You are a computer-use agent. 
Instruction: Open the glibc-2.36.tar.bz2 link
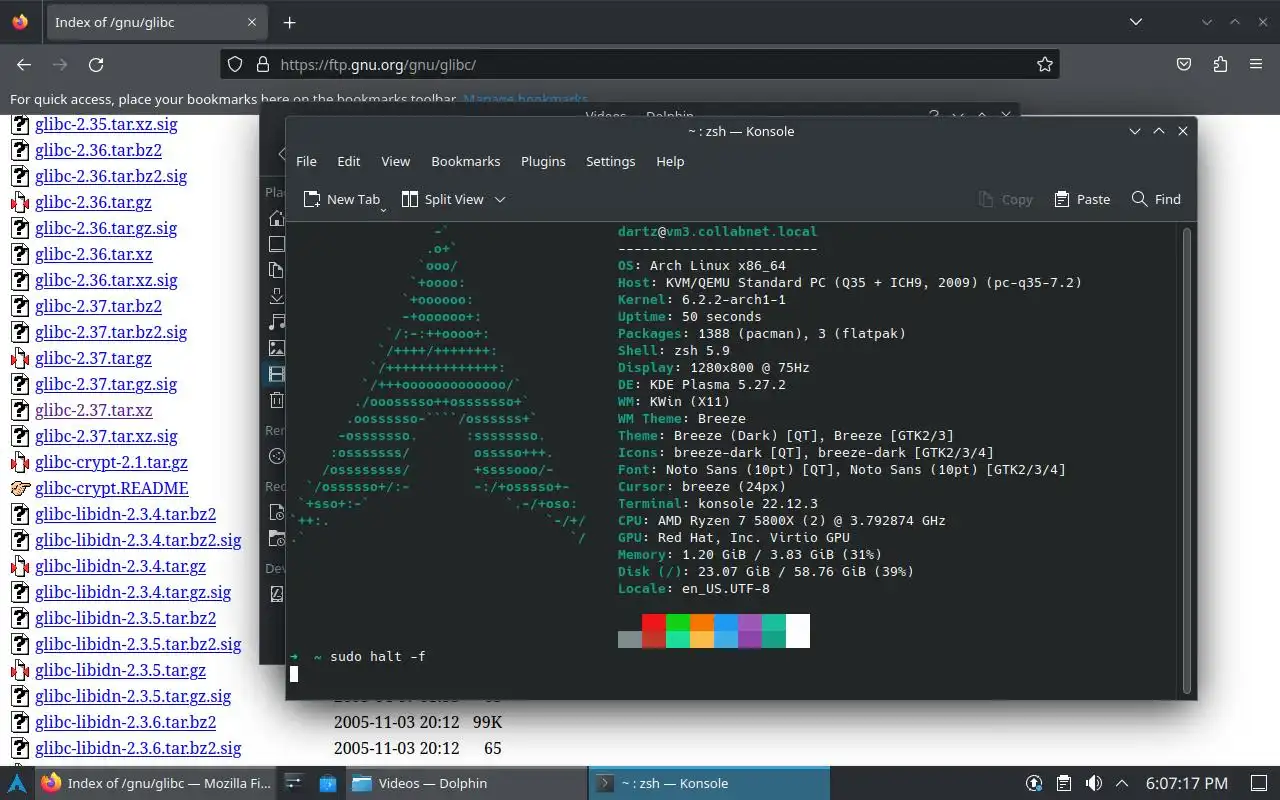pyautogui.click(x=98, y=150)
